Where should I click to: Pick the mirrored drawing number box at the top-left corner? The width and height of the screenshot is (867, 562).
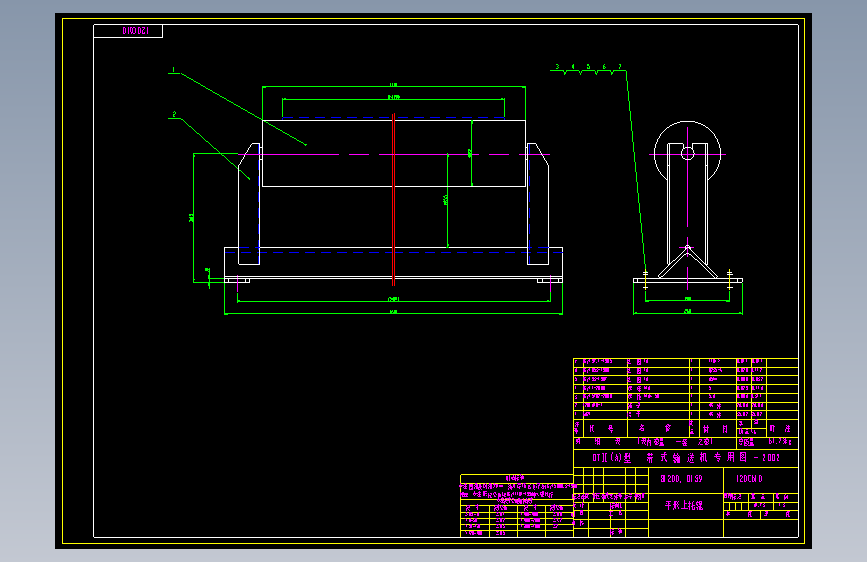[128, 31]
